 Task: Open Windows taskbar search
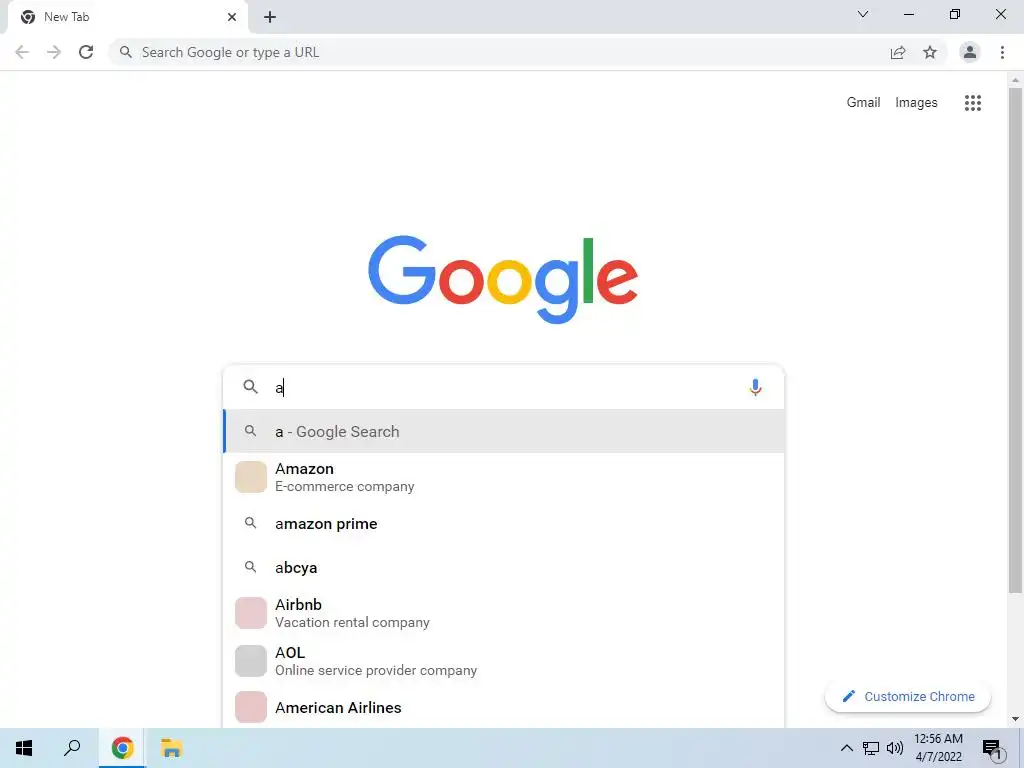(x=72, y=748)
